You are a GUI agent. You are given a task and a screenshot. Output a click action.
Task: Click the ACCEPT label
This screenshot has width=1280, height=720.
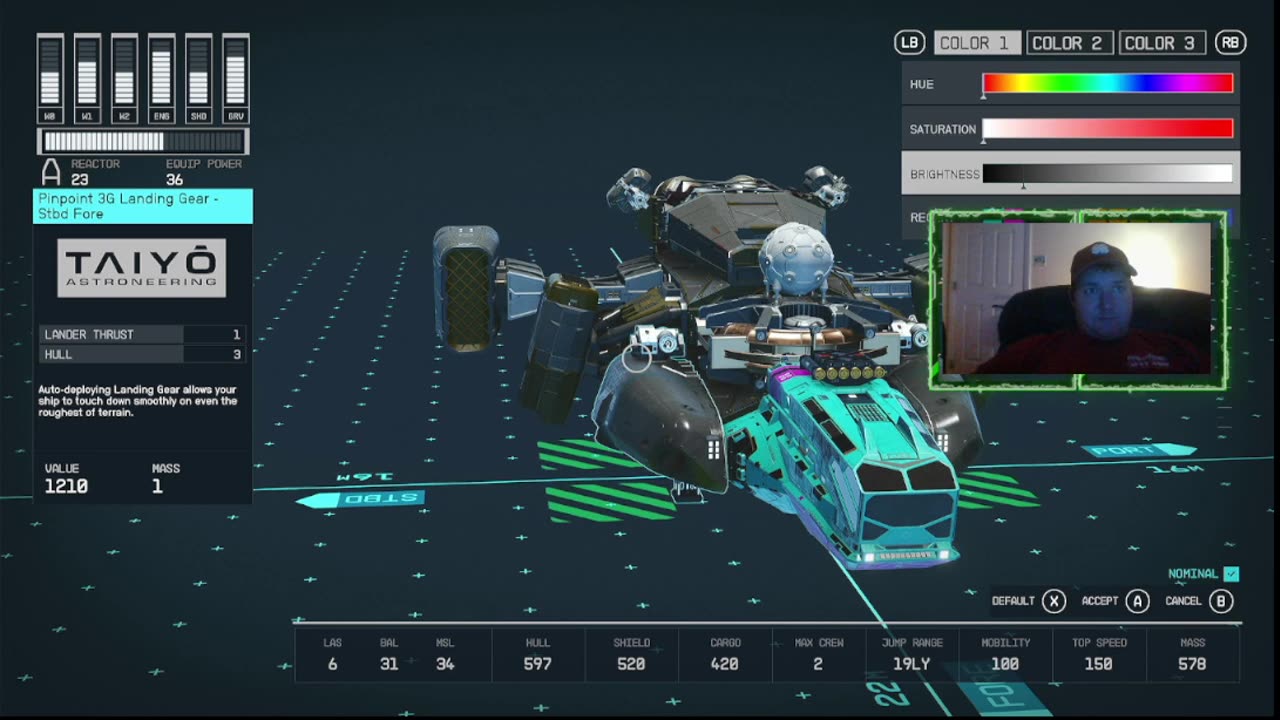click(1100, 601)
